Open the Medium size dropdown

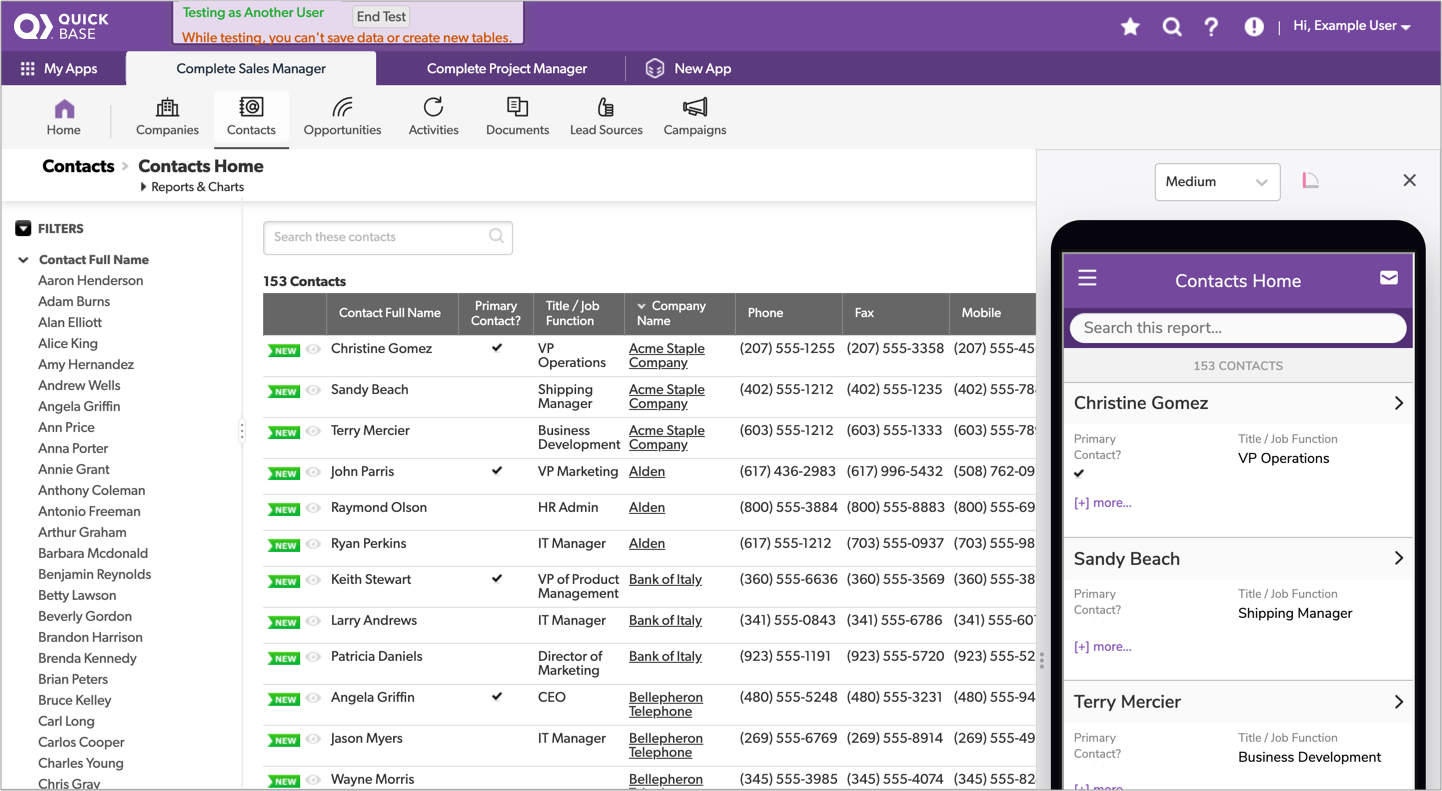pyautogui.click(x=1217, y=182)
